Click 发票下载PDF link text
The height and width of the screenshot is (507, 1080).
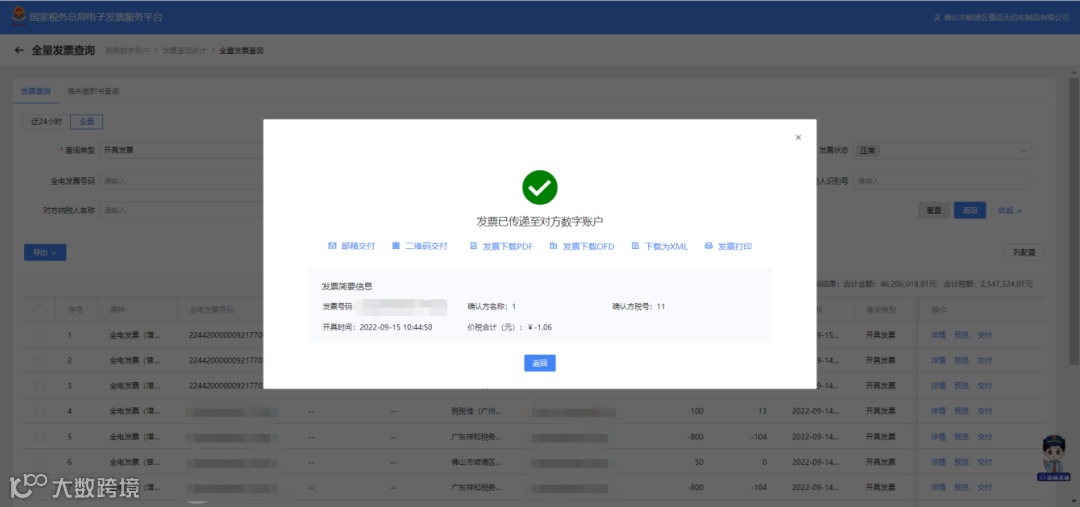(x=508, y=246)
